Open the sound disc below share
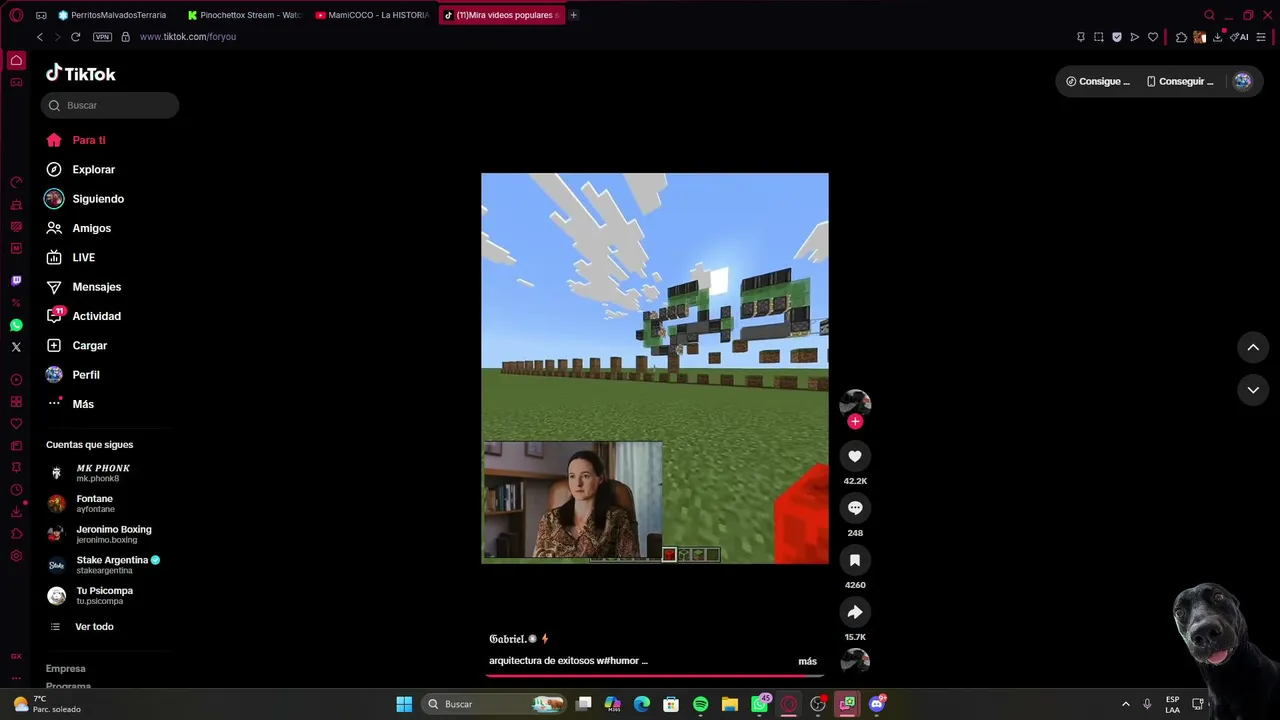The image size is (1280, 720). click(x=855, y=661)
